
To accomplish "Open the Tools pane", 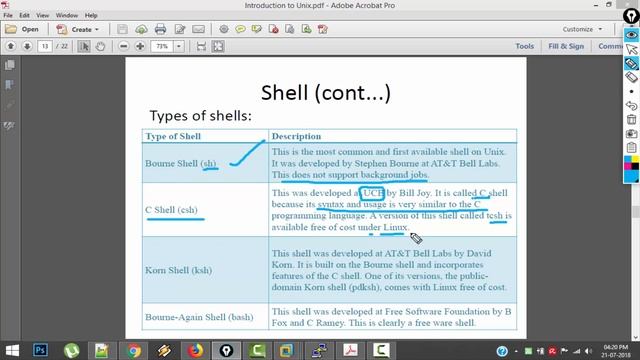I will [x=524, y=46].
